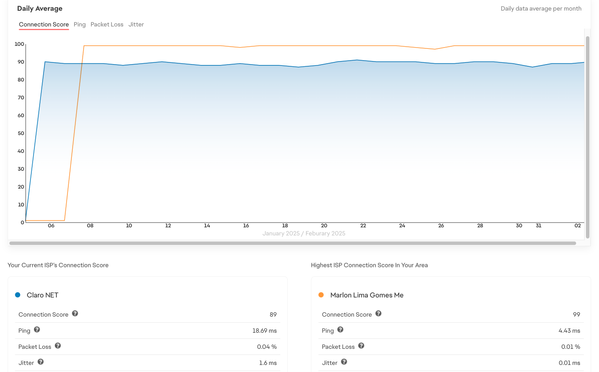Click the 'January 2025 / Feburary 2025' axis caption

point(304,233)
